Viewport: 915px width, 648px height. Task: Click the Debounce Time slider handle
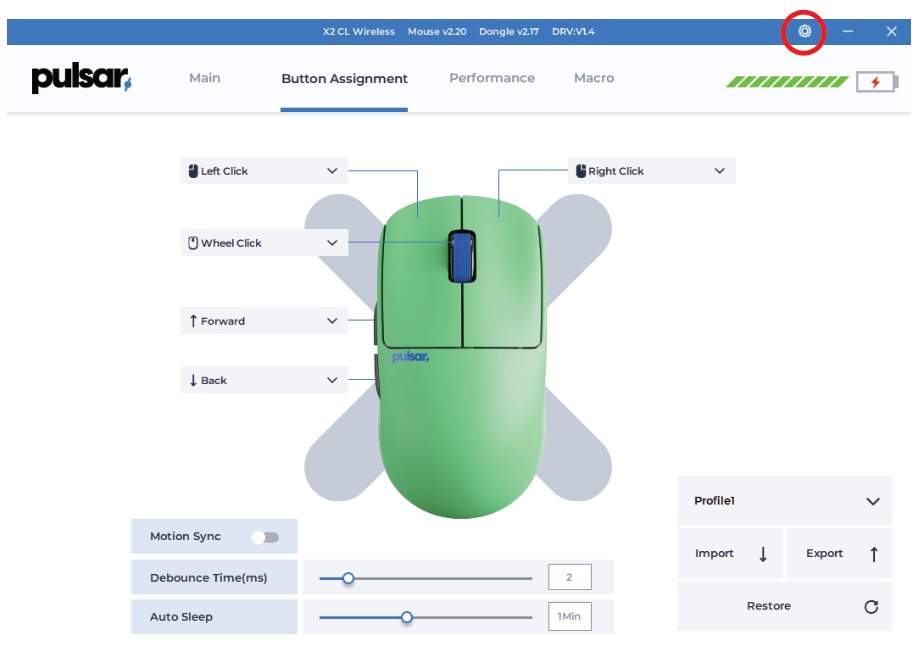348,579
